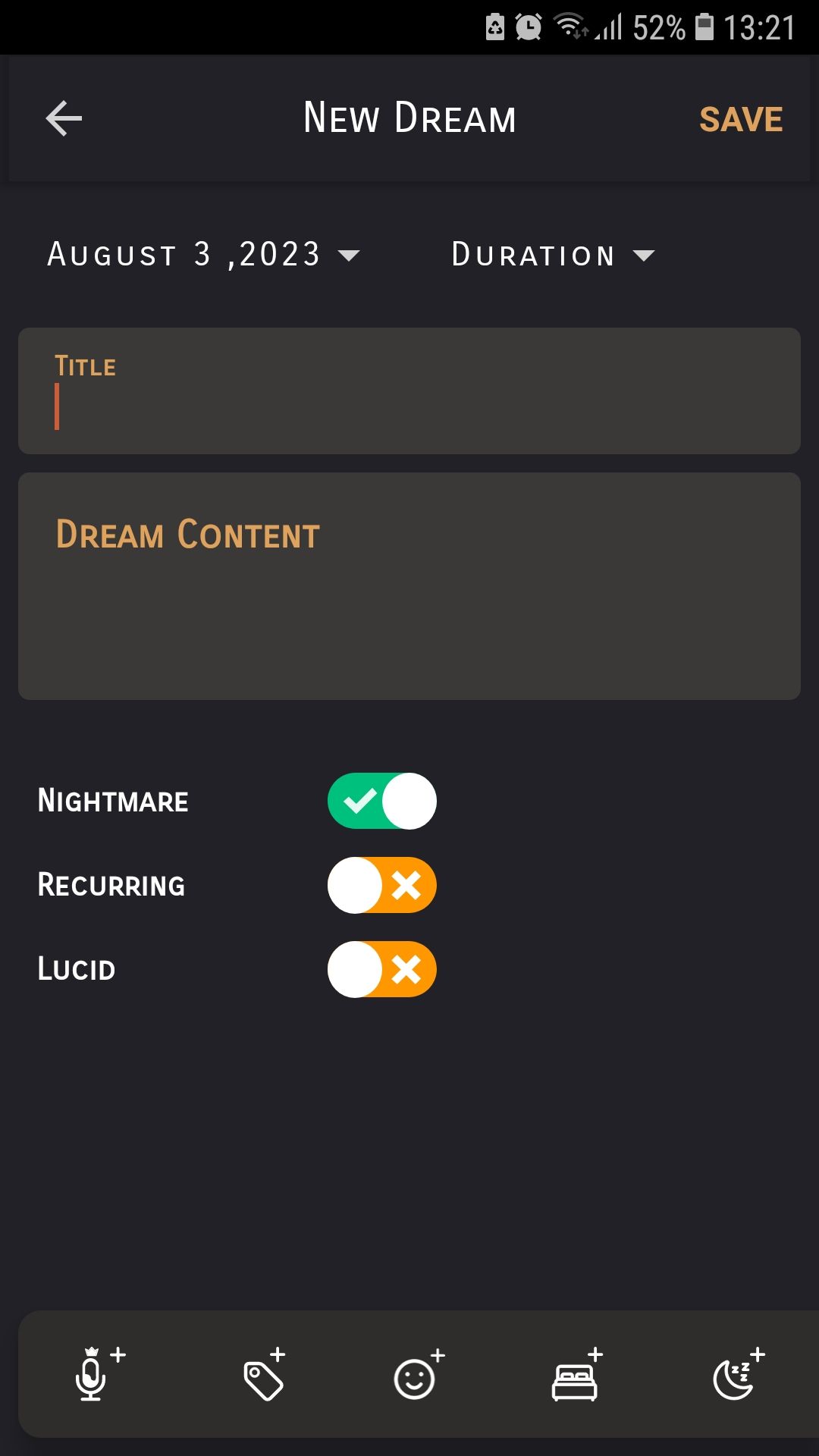Enable the Recurring toggle
Viewport: 819px width, 1456px height.
(381, 884)
